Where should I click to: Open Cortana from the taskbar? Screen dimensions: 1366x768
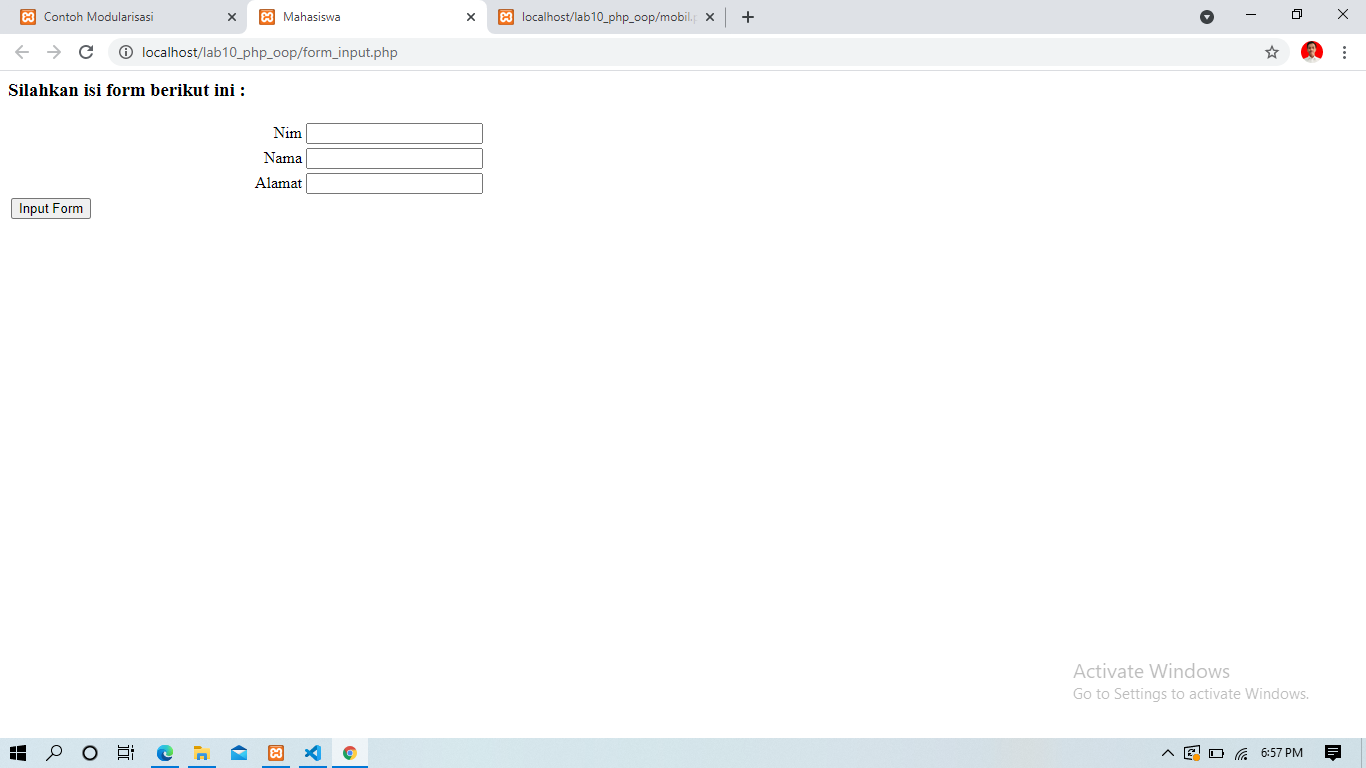pyautogui.click(x=90, y=753)
